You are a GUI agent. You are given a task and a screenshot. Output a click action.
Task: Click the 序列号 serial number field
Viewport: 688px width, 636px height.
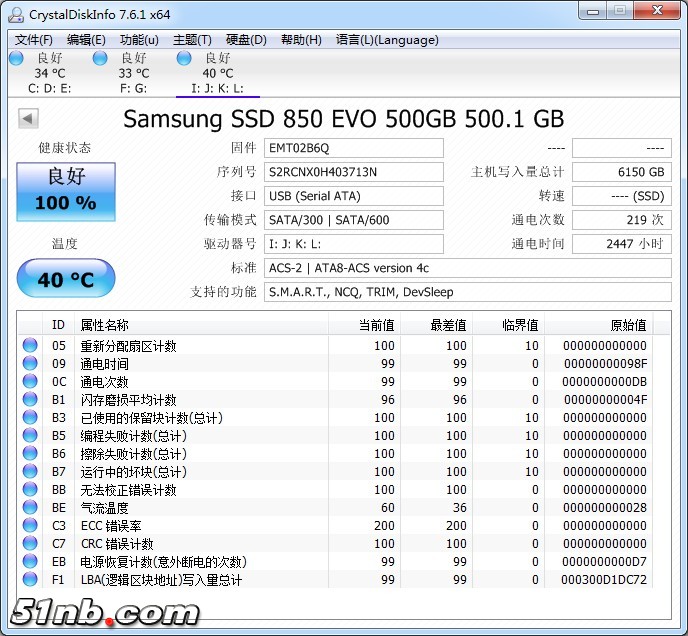354,172
